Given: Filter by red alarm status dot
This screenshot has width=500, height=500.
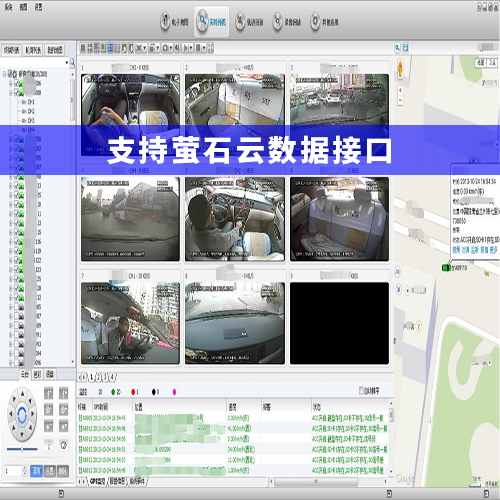Looking at the screenshot, I should (133, 392).
